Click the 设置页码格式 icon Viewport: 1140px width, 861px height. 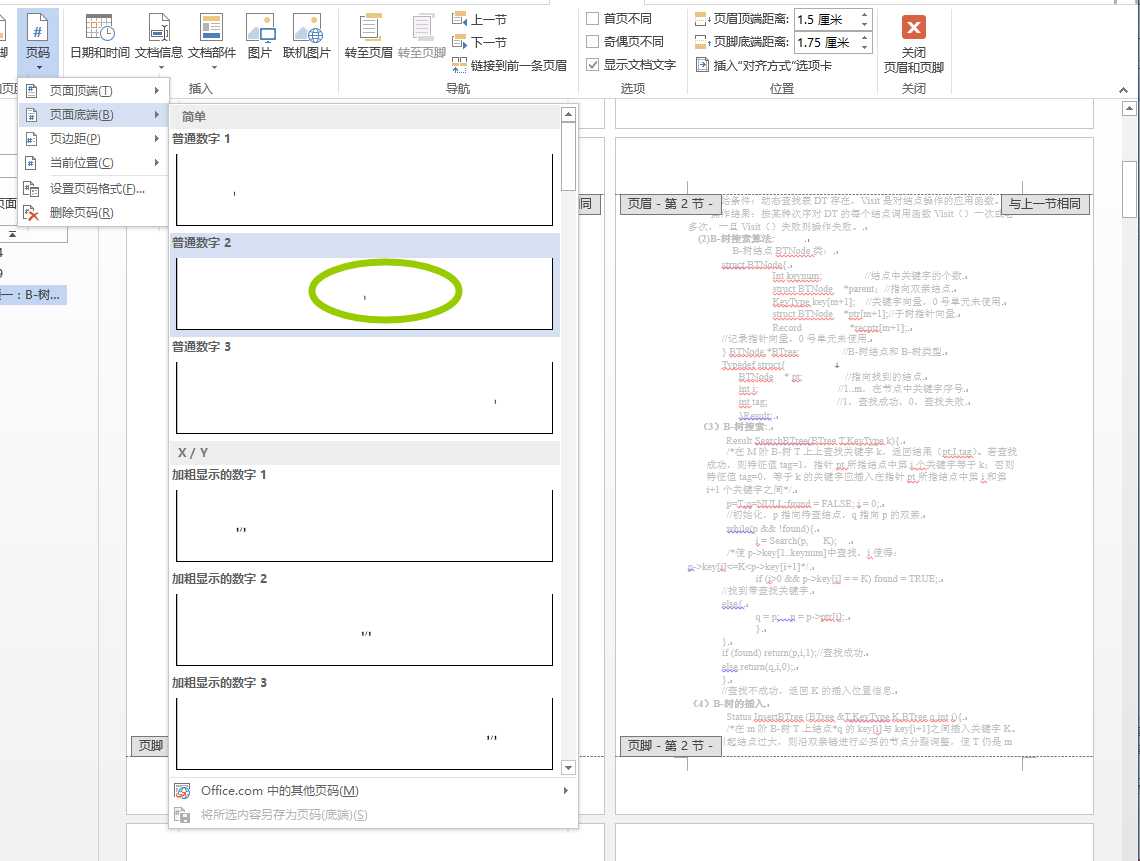coord(31,189)
